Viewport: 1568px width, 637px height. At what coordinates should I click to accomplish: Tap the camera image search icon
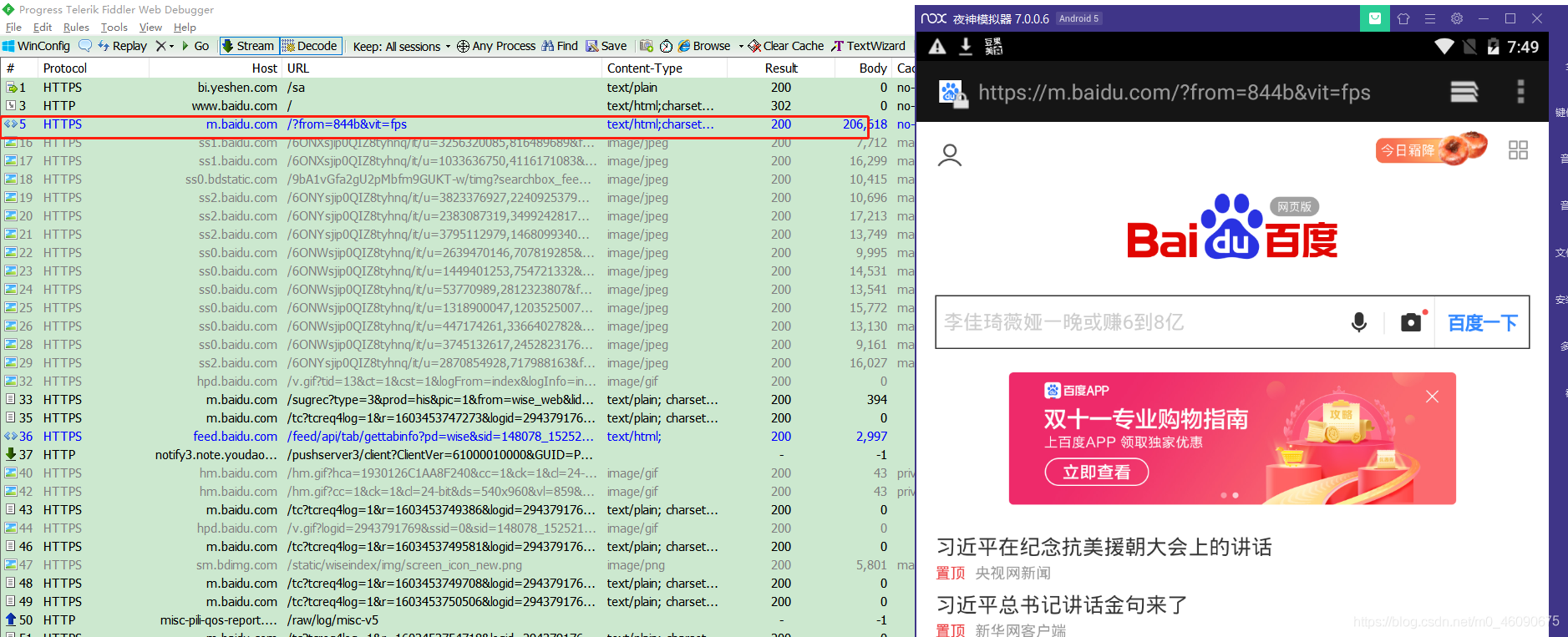[x=1412, y=322]
